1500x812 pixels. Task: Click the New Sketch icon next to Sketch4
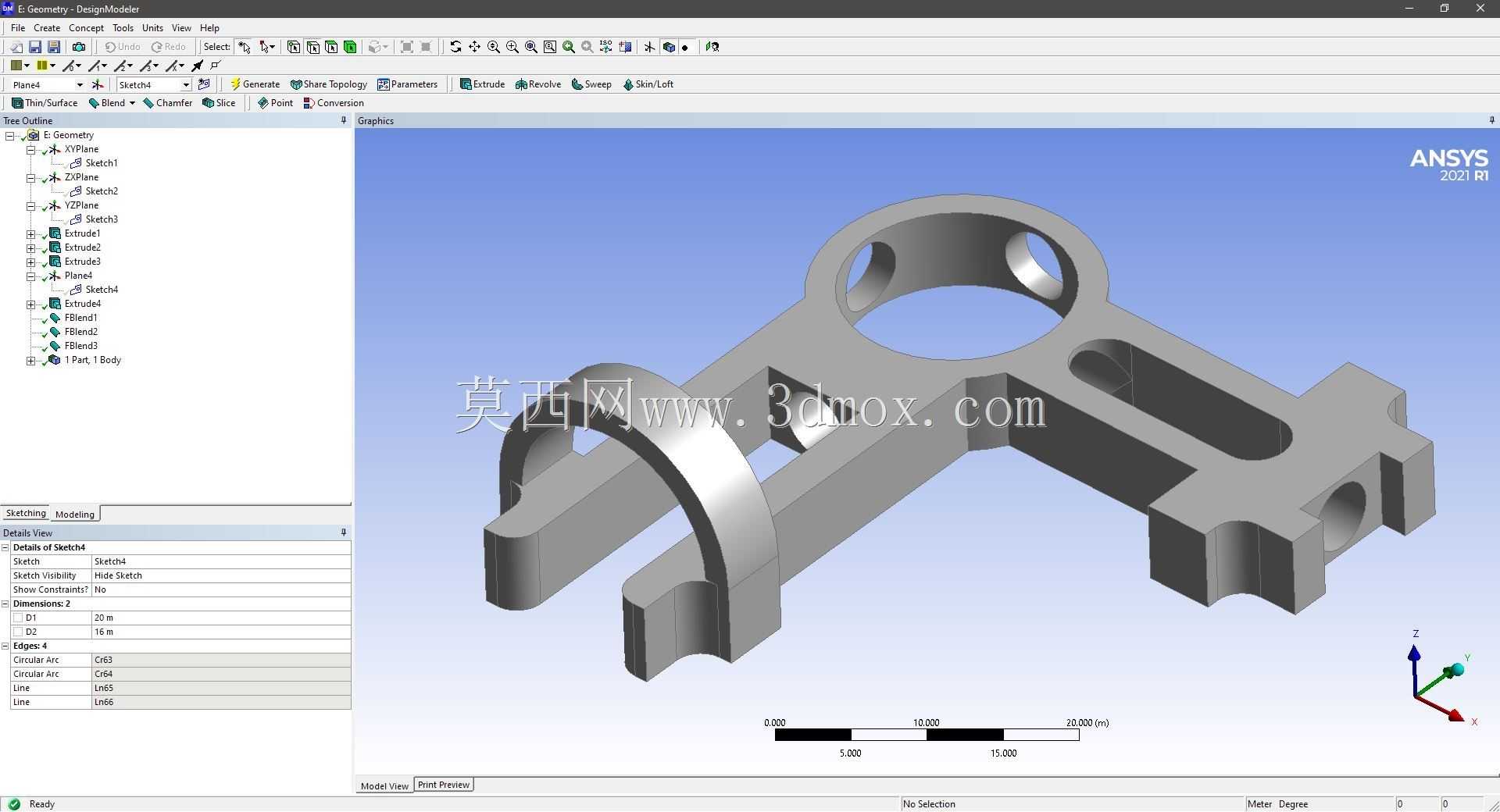[x=205, y=84]
